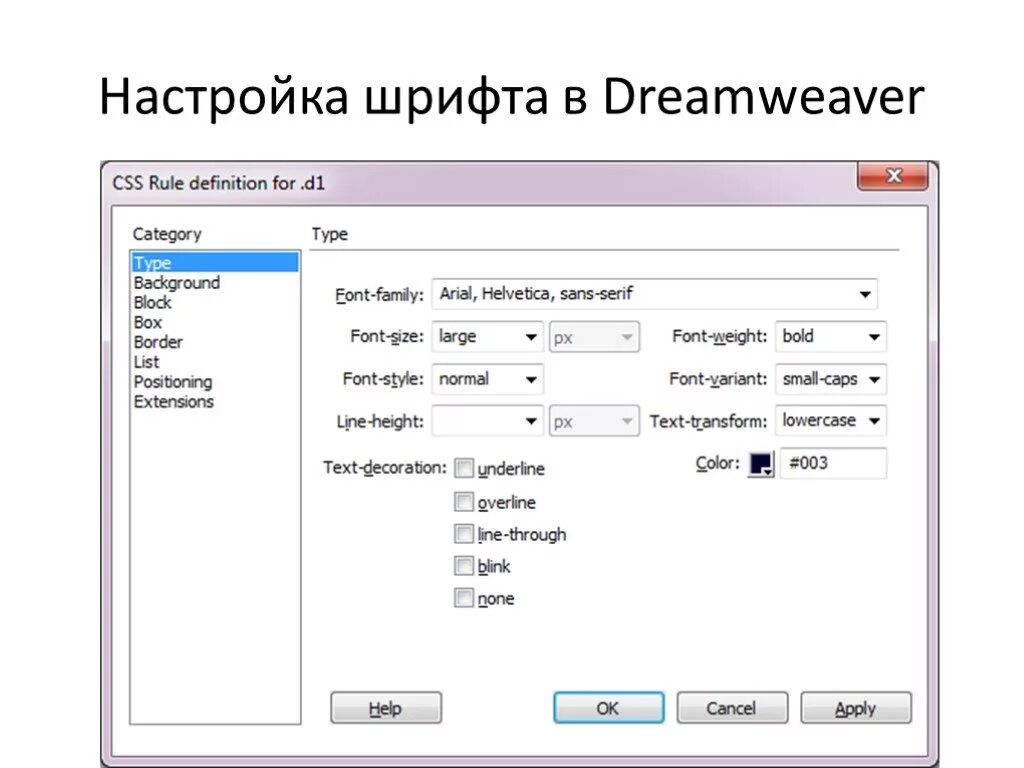1024x768 pixels.
Task: Open the Font-family dropdown
Action: pos(654,294)
